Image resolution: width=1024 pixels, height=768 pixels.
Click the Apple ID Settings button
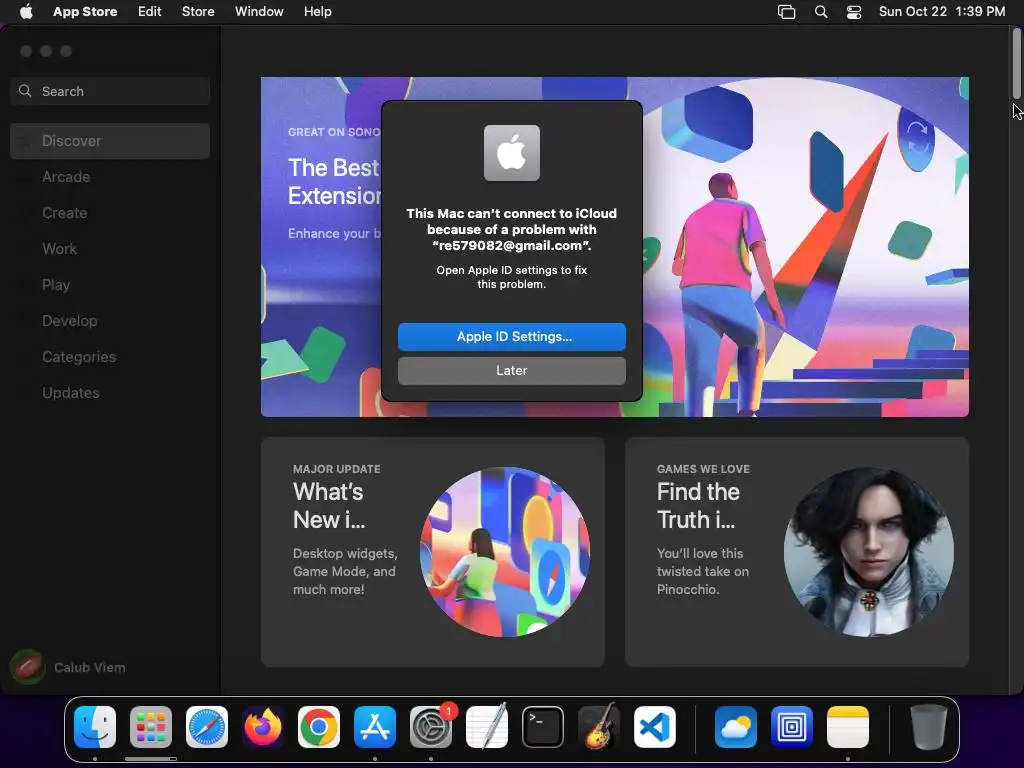tap(511, 336)
